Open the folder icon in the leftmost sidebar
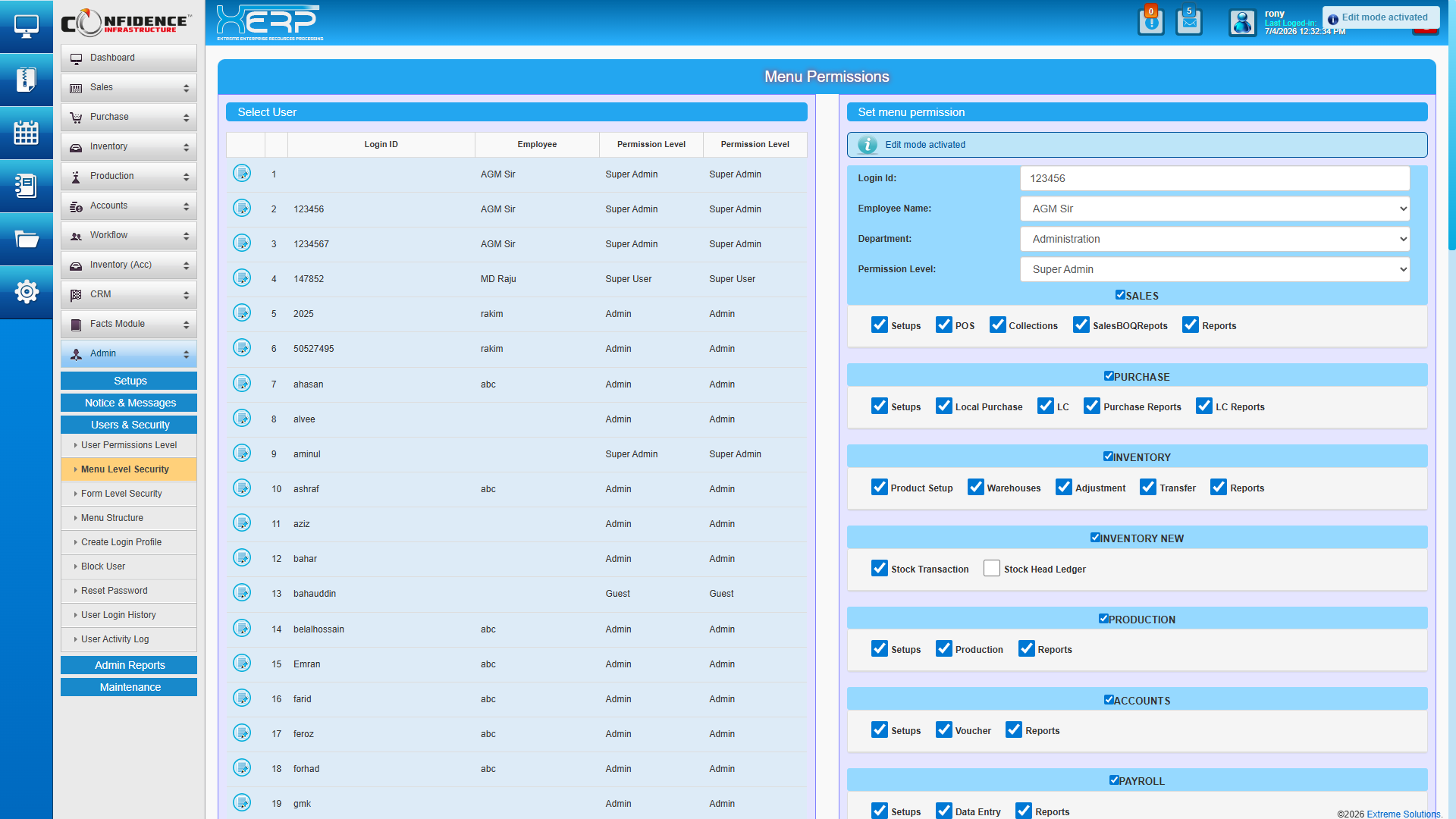Image resolution: width=1456 pixels, height=819 pixels. click(x=27, y=239)
